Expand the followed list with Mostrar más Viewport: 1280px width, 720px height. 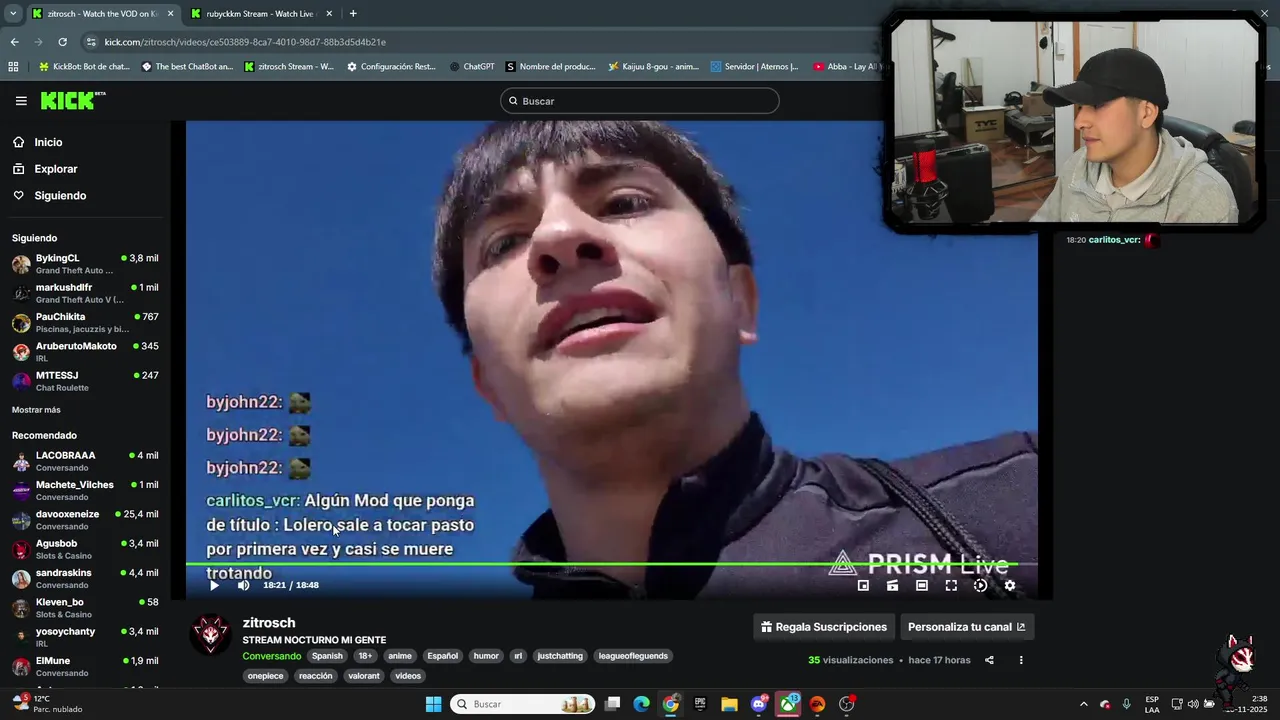tap(36, 410)
